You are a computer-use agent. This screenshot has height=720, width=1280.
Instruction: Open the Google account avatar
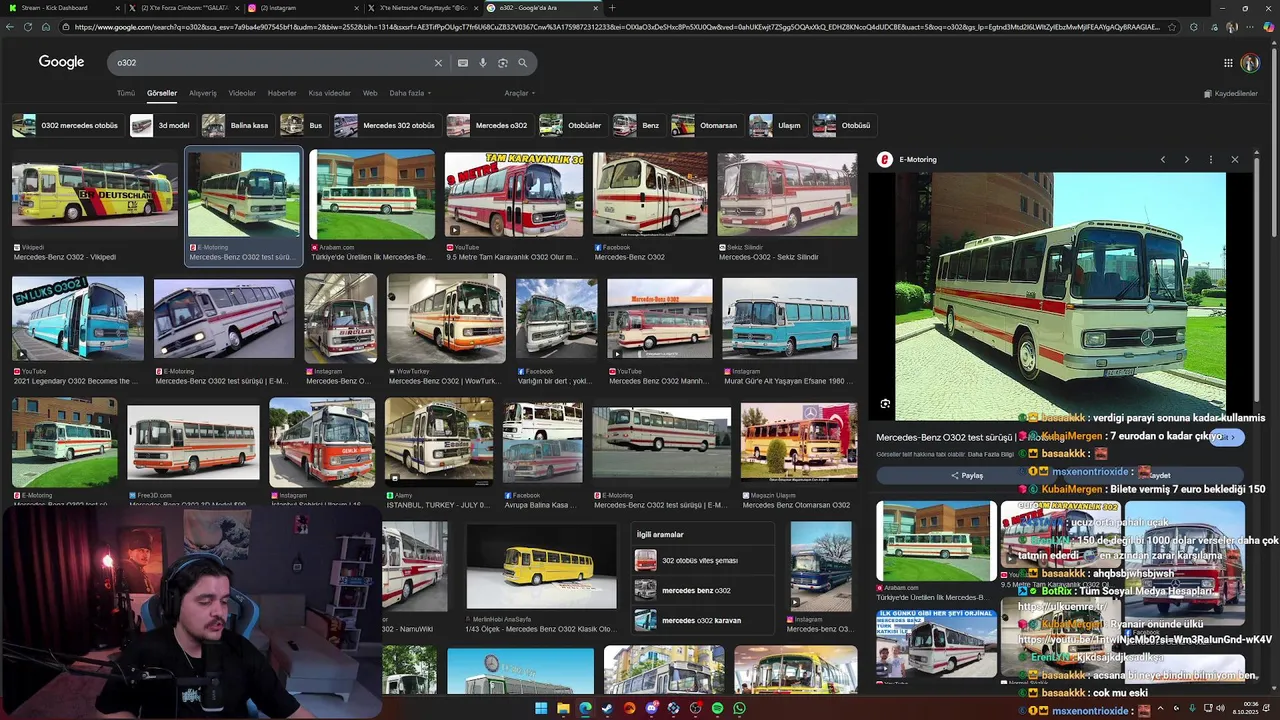coord(1250,63)
